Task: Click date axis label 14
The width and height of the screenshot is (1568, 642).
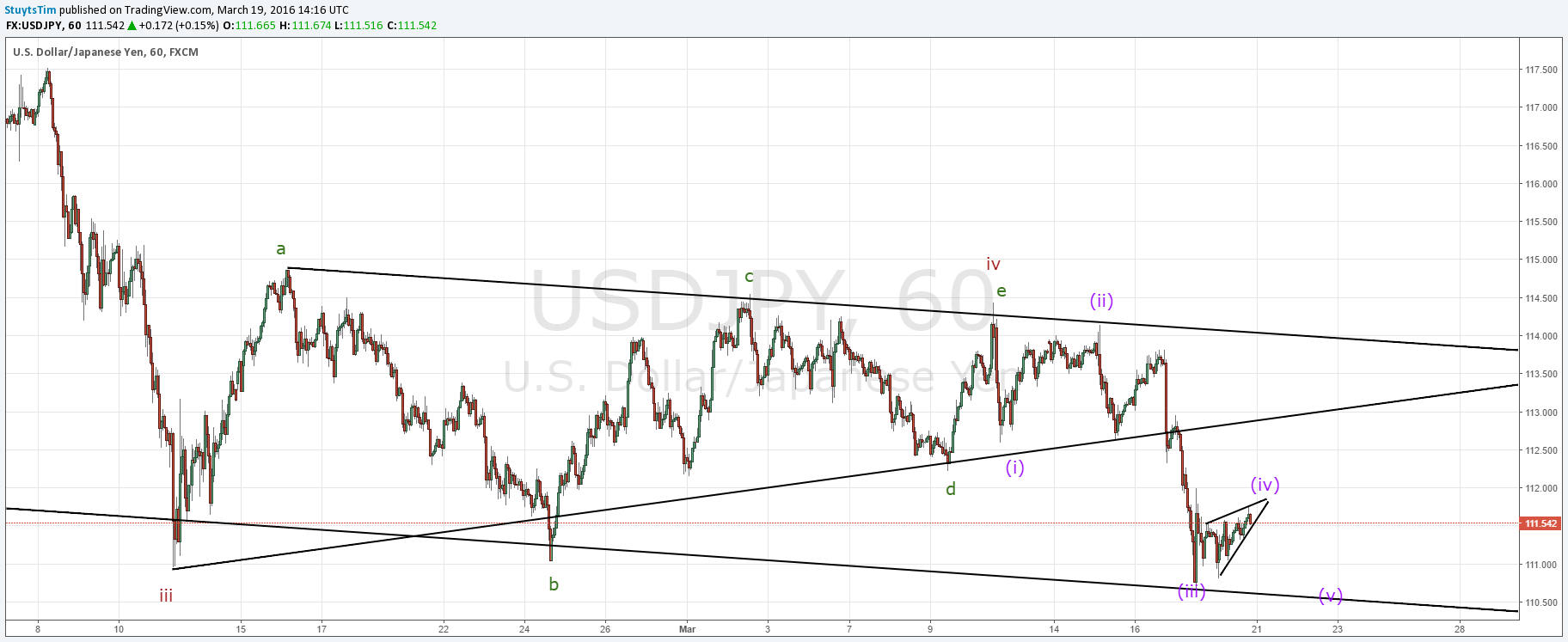Action: [1054, 629]
